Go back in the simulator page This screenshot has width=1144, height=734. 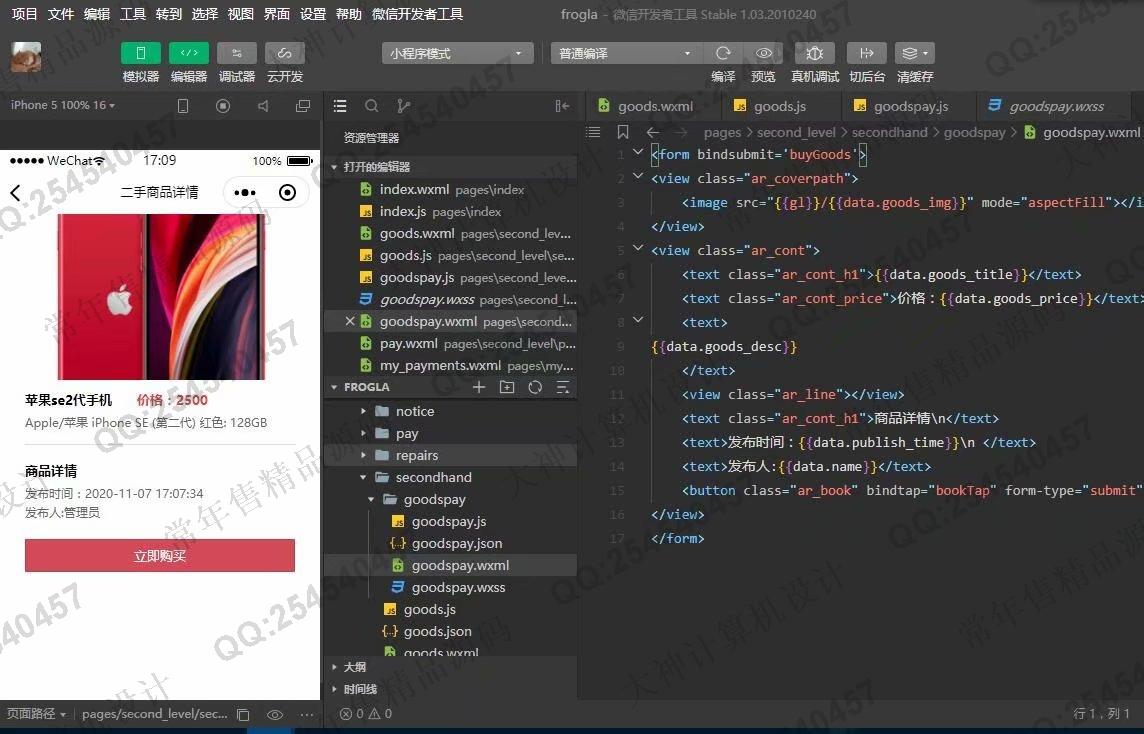point(15,193)
